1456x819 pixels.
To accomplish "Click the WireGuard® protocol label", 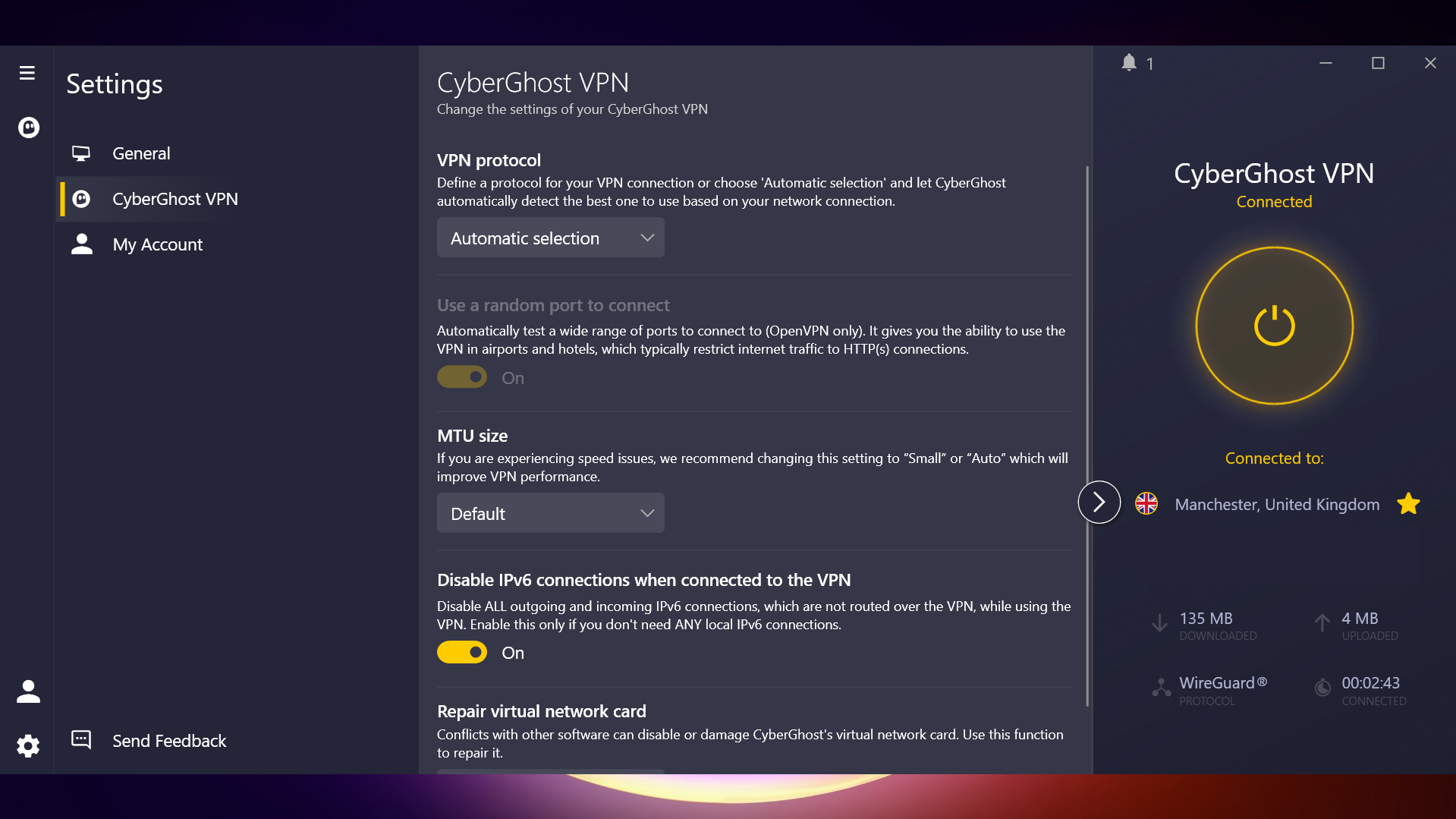I will (1223, 683).
